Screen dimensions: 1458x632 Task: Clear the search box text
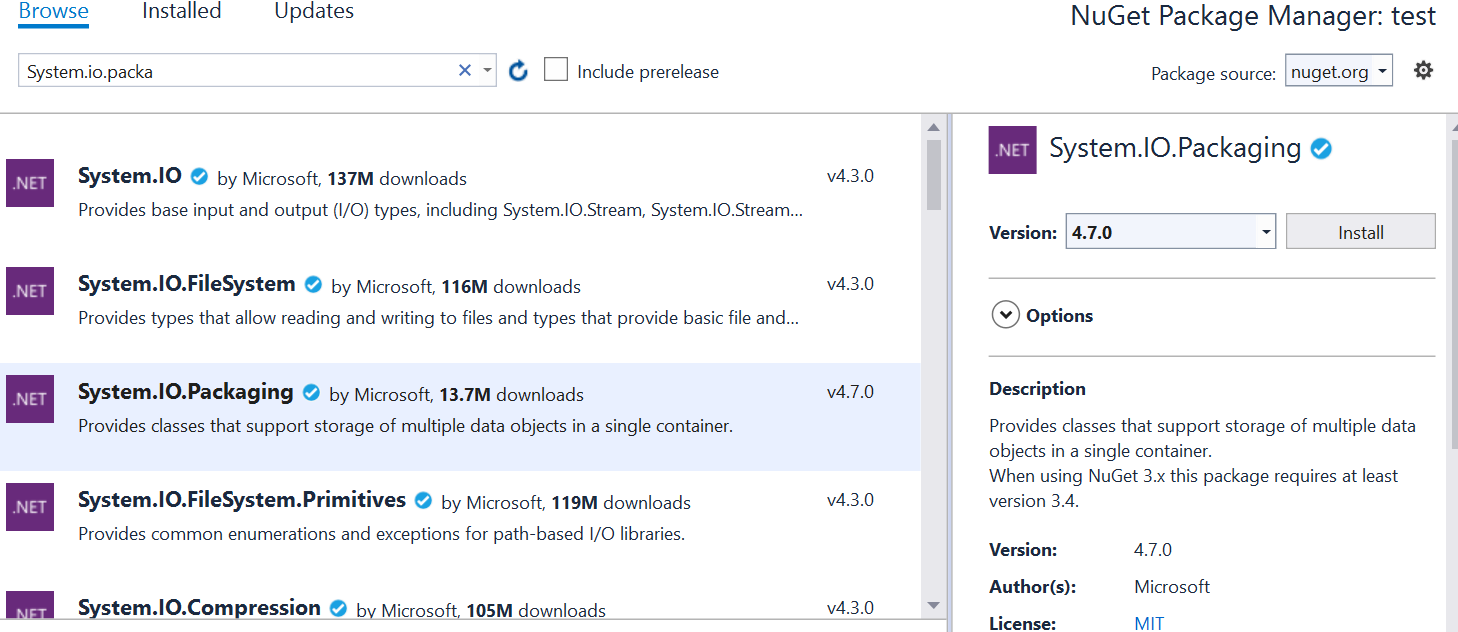[464, 70]
